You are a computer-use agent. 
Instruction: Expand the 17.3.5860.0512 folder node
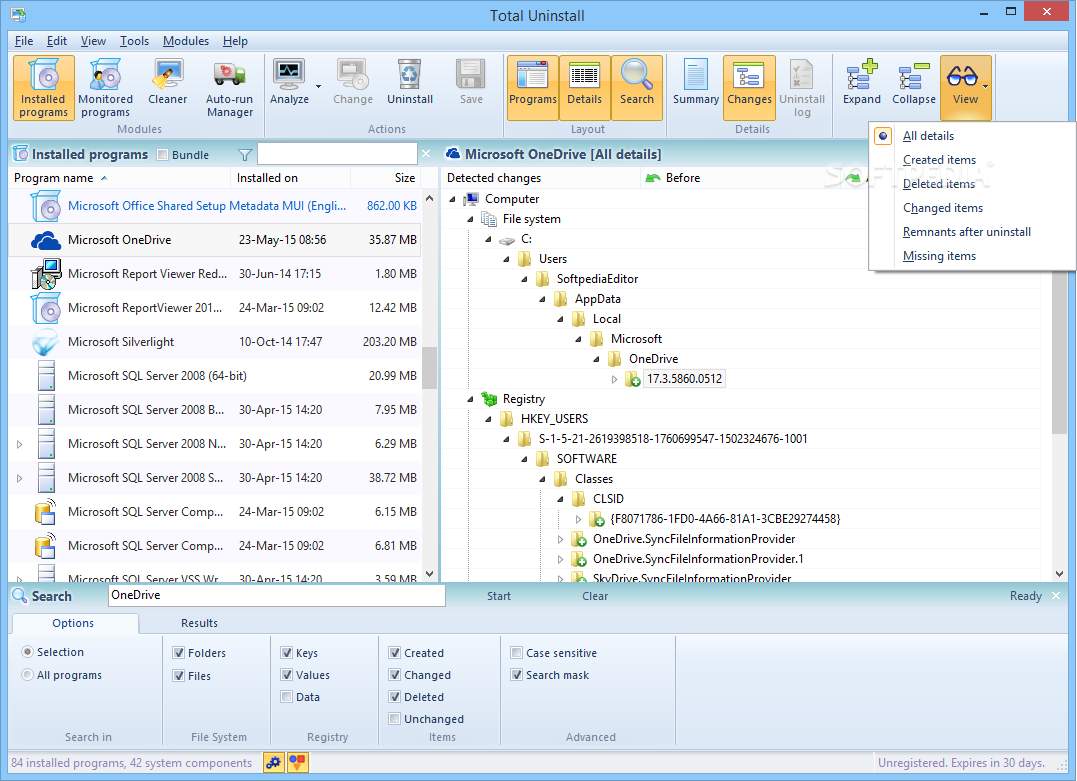(x=614, y=379)
